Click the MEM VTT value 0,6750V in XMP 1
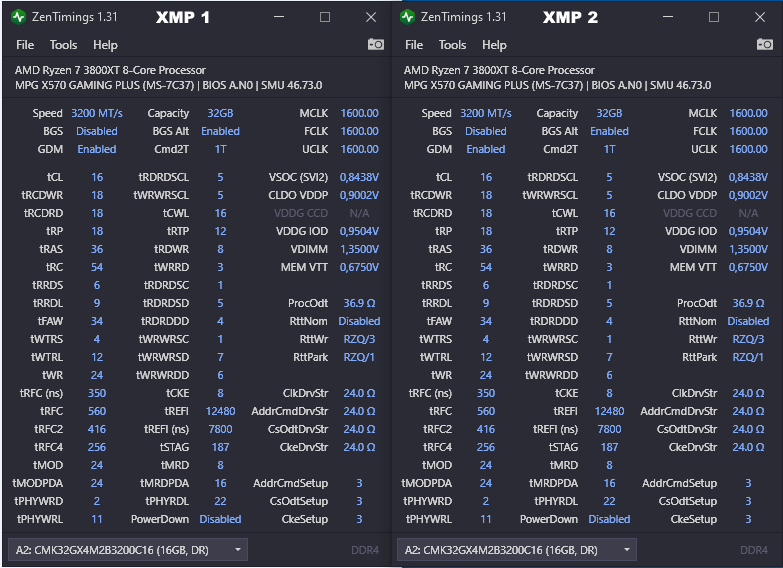Image resolution: width=783 pixels, height=568 pixels. tap(359, 267)
